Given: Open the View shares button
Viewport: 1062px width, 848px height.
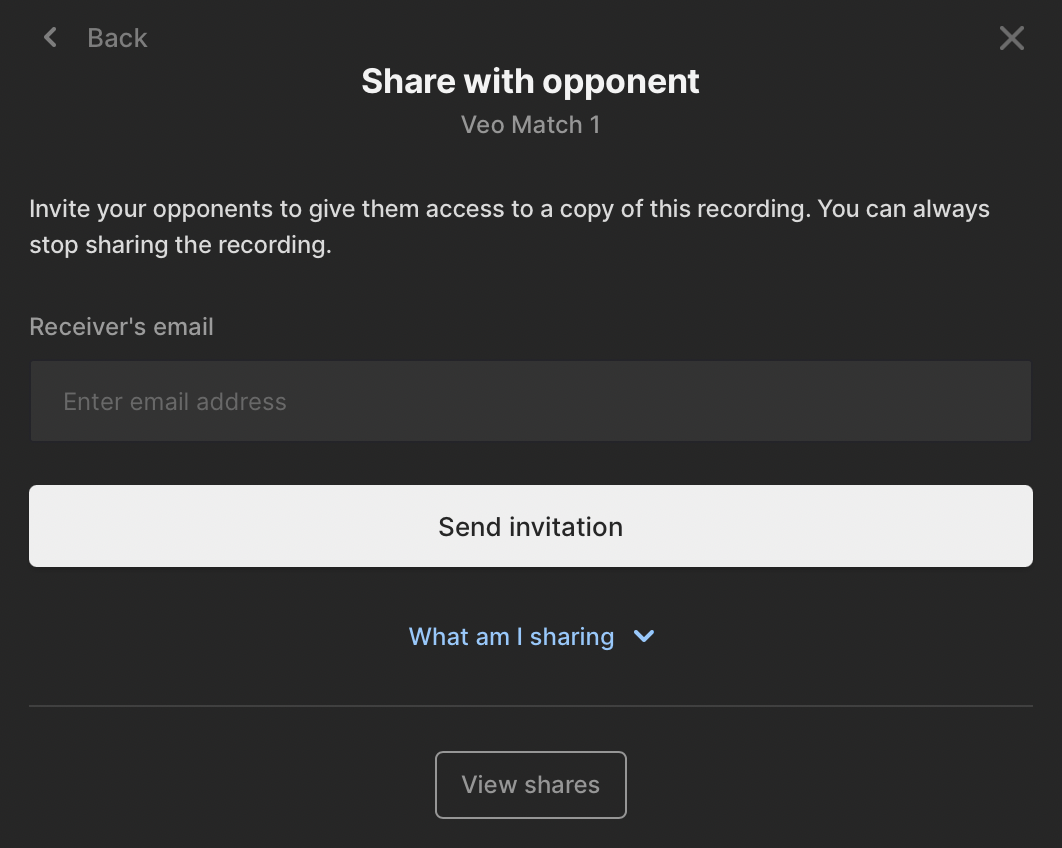Looking at the screenshot, I should point(531,784).
